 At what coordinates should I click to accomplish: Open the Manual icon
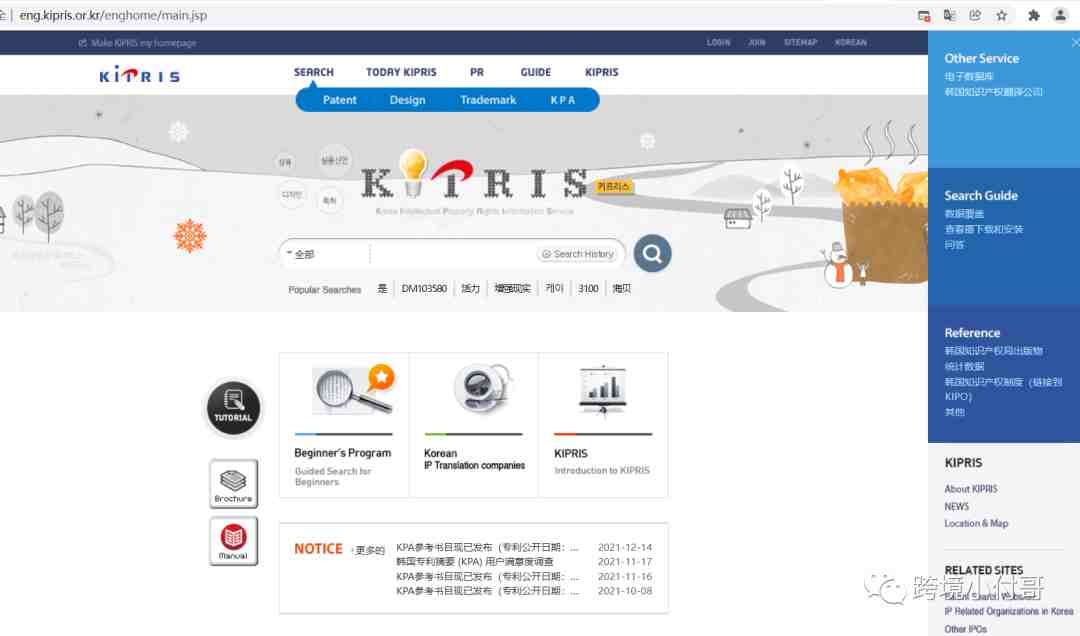[x=233, y=541]
